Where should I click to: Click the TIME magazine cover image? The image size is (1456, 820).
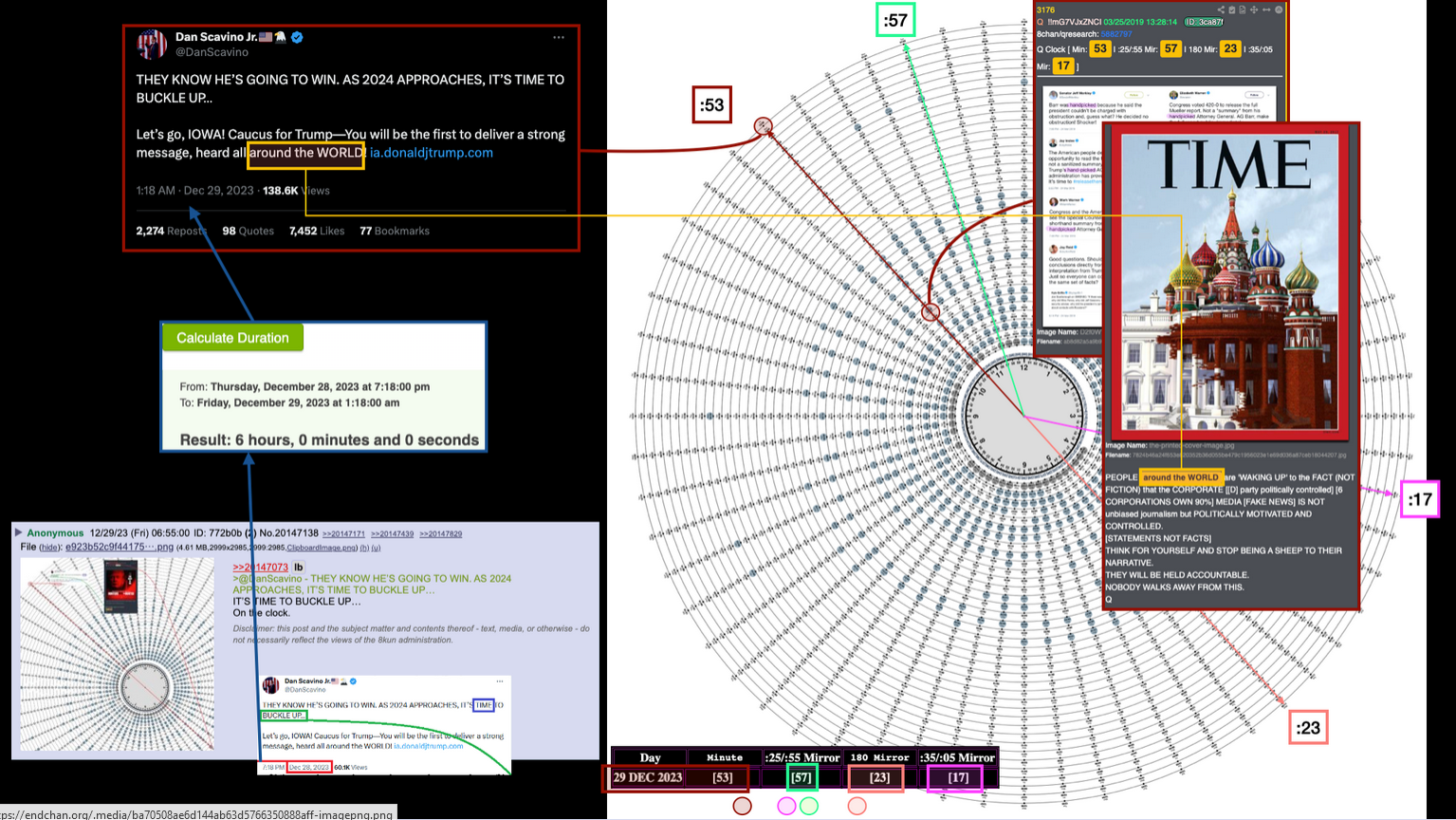tap(1230, 283)
